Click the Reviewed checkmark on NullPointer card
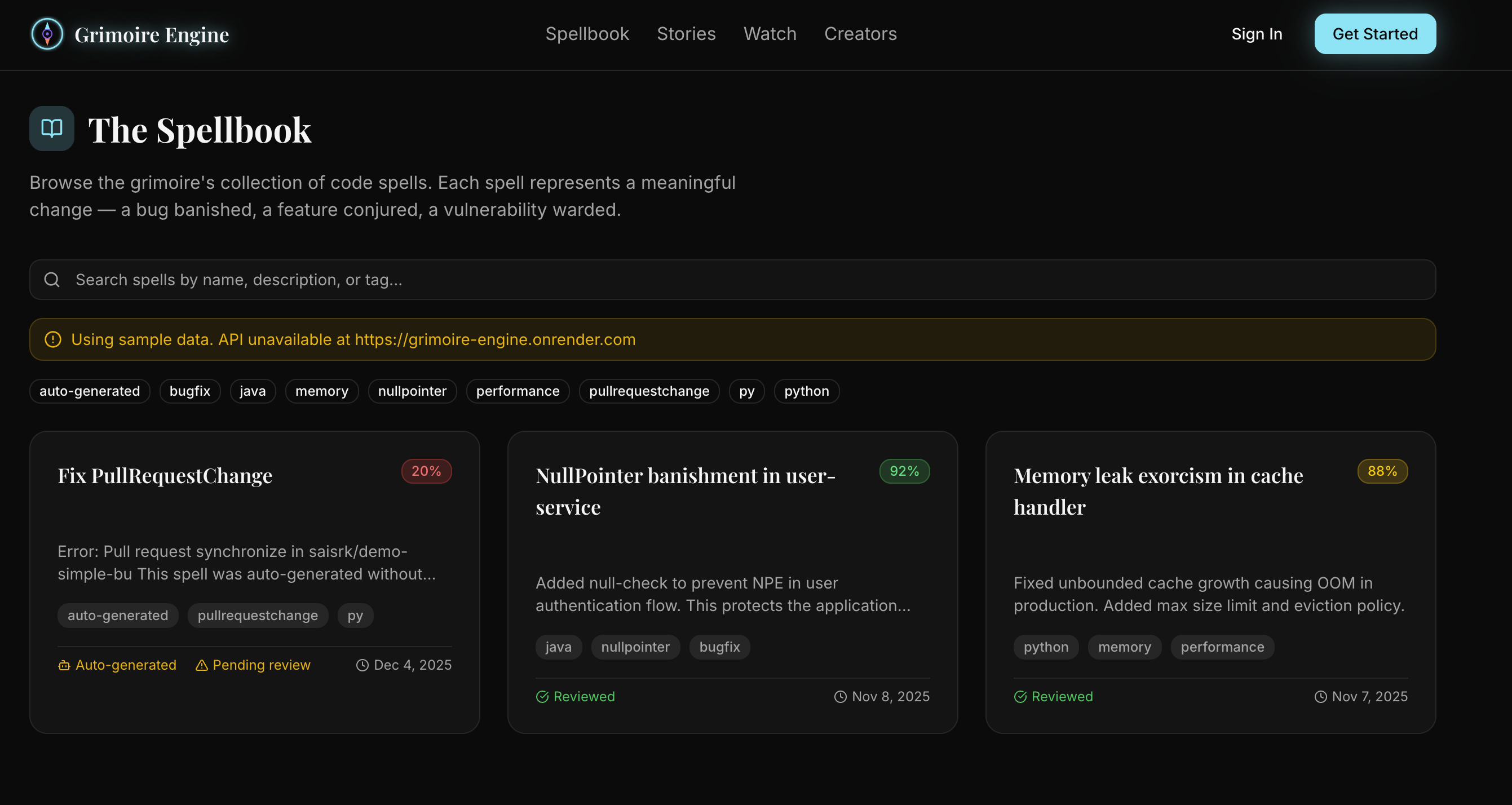1512x805 pixels. pyautogui.click(x=542, y=697)
